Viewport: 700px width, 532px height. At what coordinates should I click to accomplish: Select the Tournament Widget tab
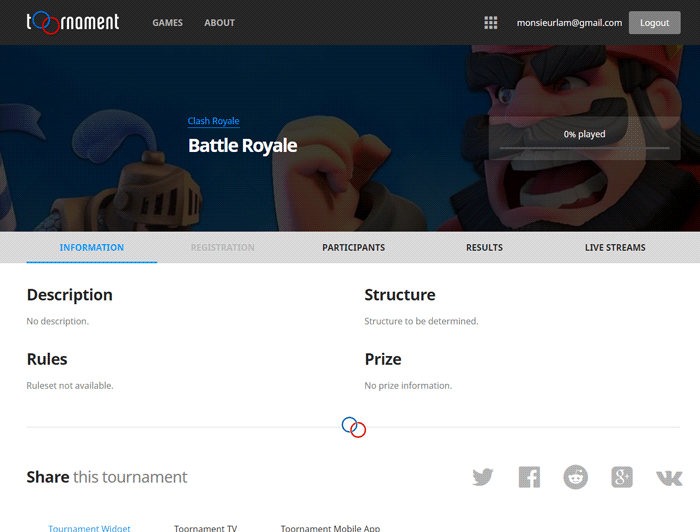click(x=89, y=528)
